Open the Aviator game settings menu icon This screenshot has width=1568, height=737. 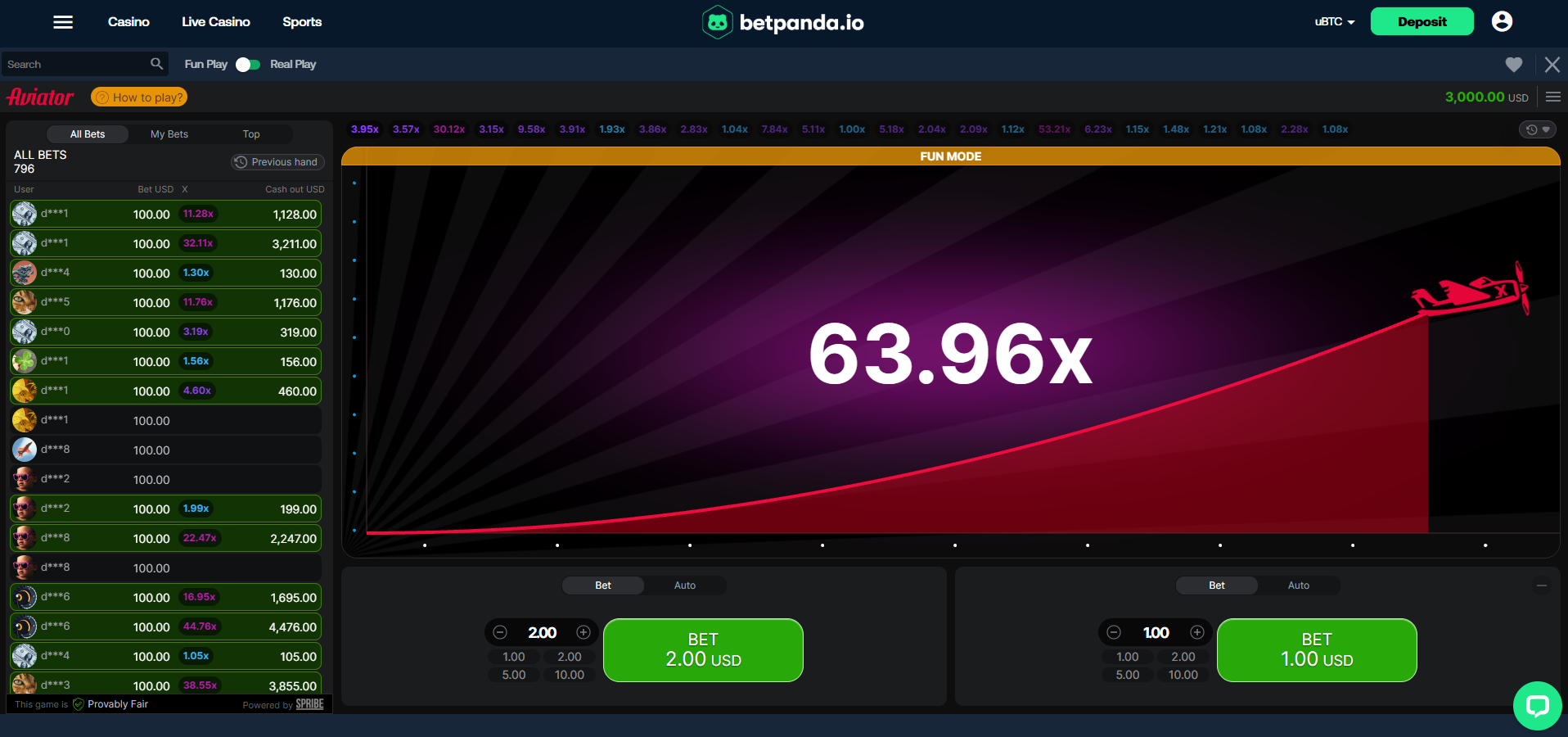1553,97
